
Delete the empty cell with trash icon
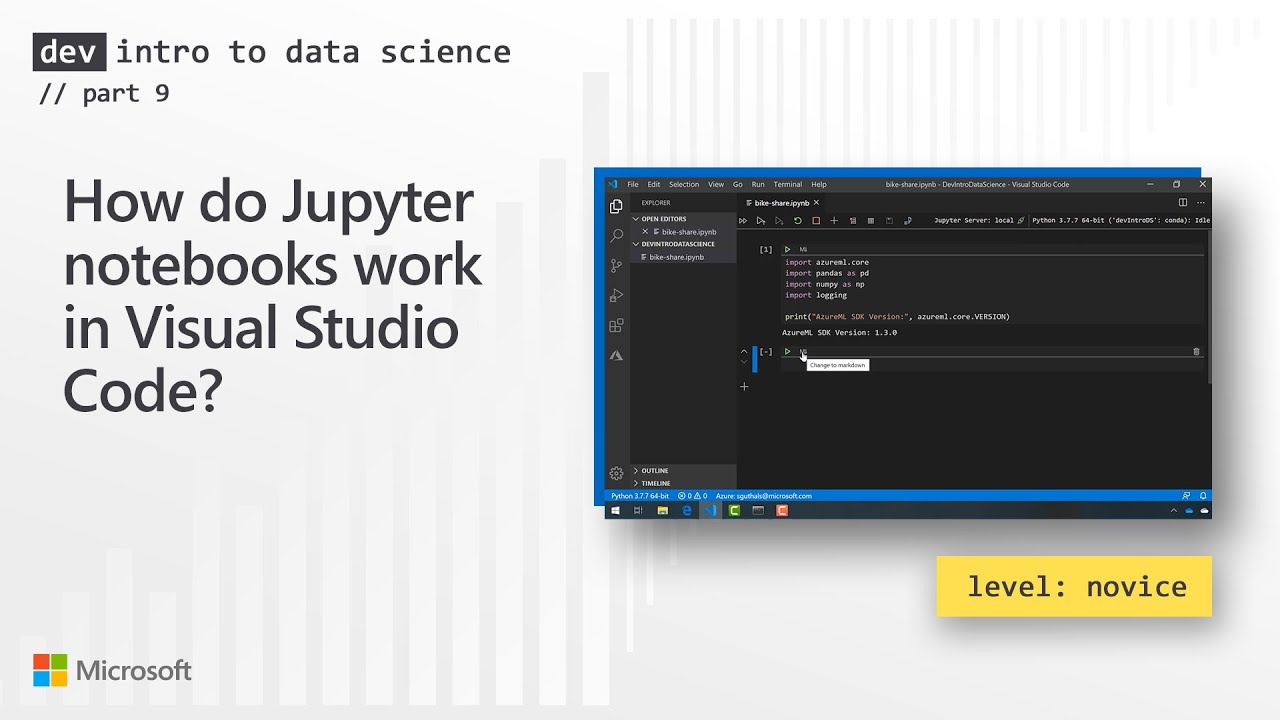[1196, 351]
